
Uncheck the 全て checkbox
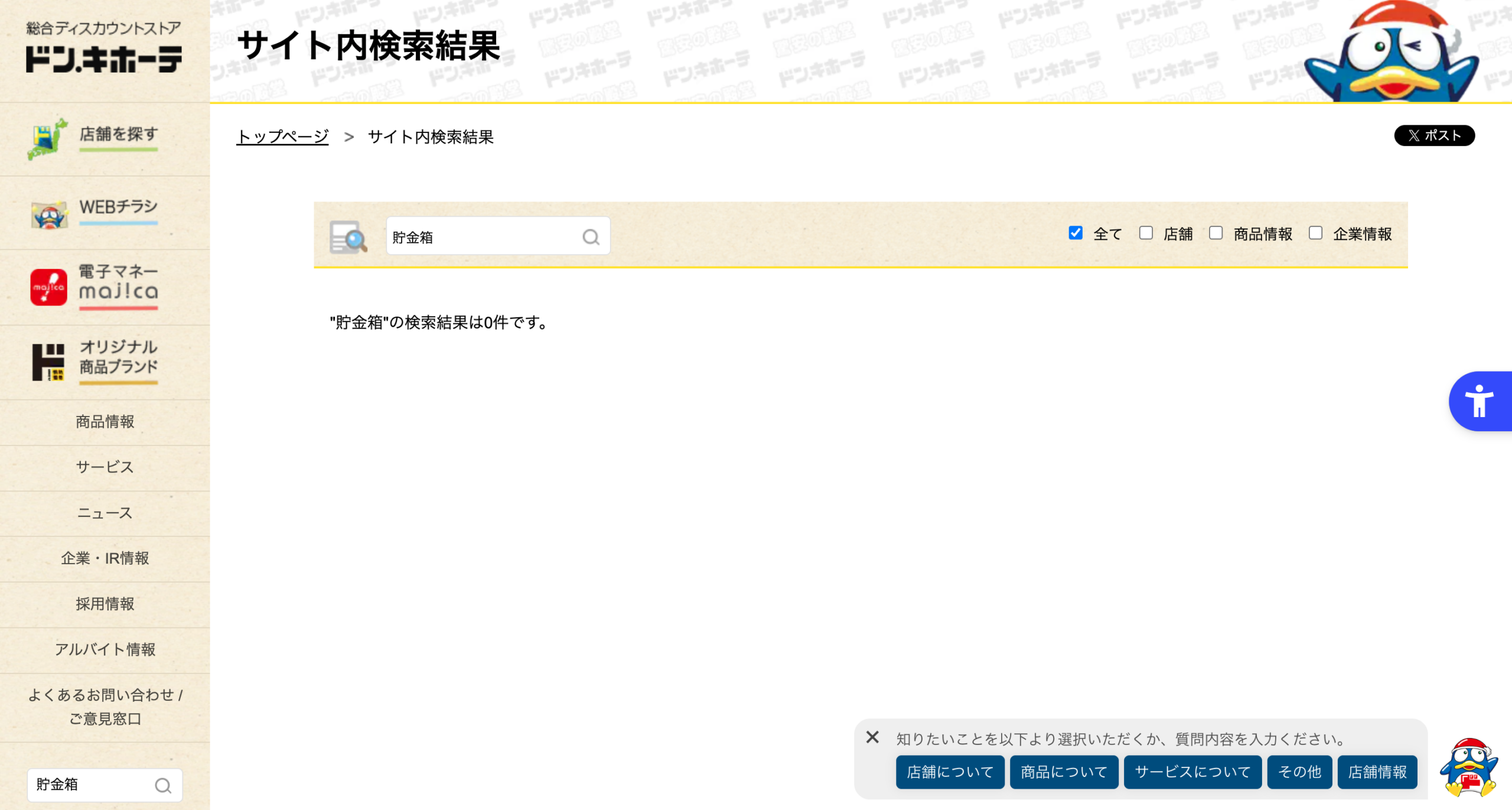(1076, 233)
